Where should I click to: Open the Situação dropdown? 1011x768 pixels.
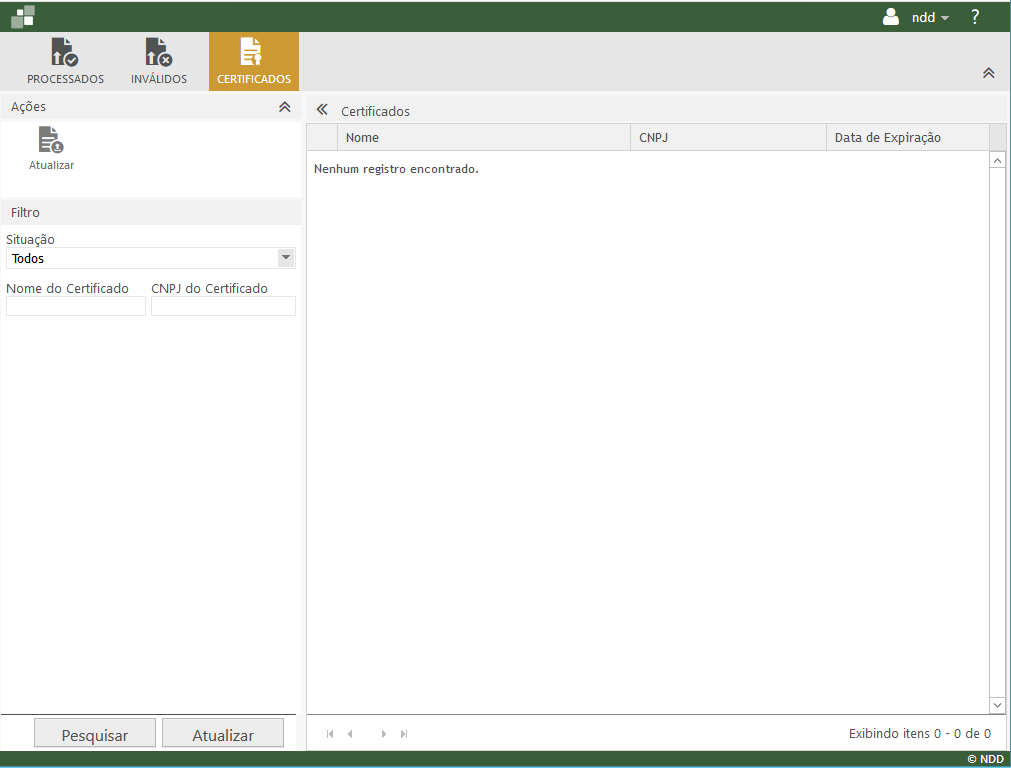[x=286, y=258]
